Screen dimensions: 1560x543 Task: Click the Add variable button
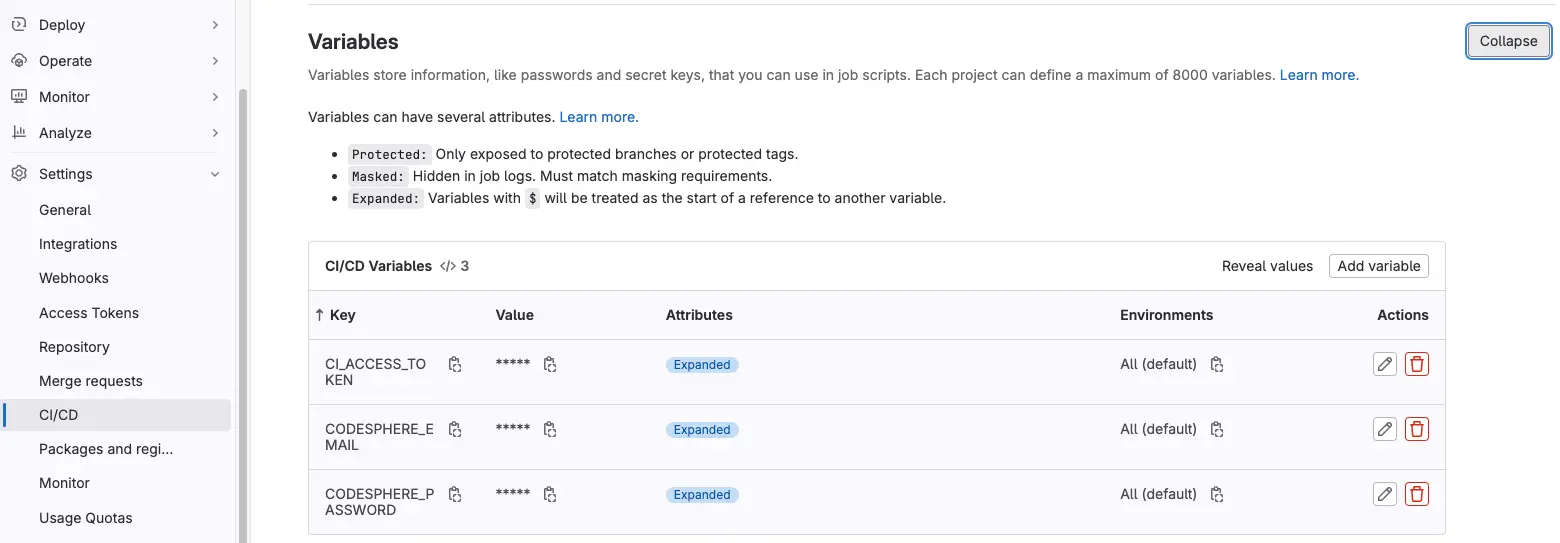pos(1378,266)
